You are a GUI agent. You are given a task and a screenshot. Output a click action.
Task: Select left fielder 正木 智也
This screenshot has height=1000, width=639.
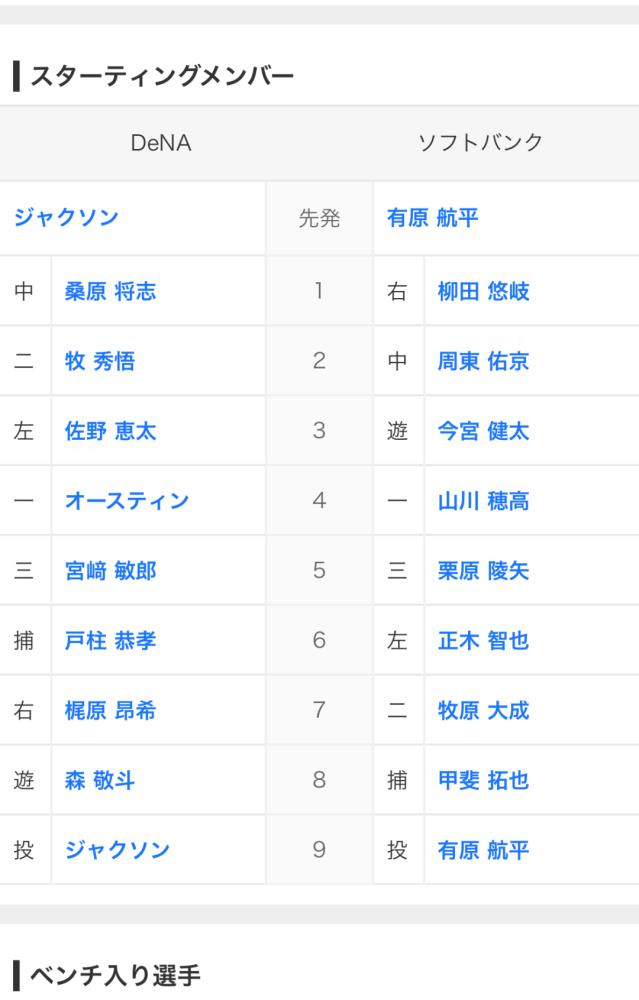[x=483, y=640]
